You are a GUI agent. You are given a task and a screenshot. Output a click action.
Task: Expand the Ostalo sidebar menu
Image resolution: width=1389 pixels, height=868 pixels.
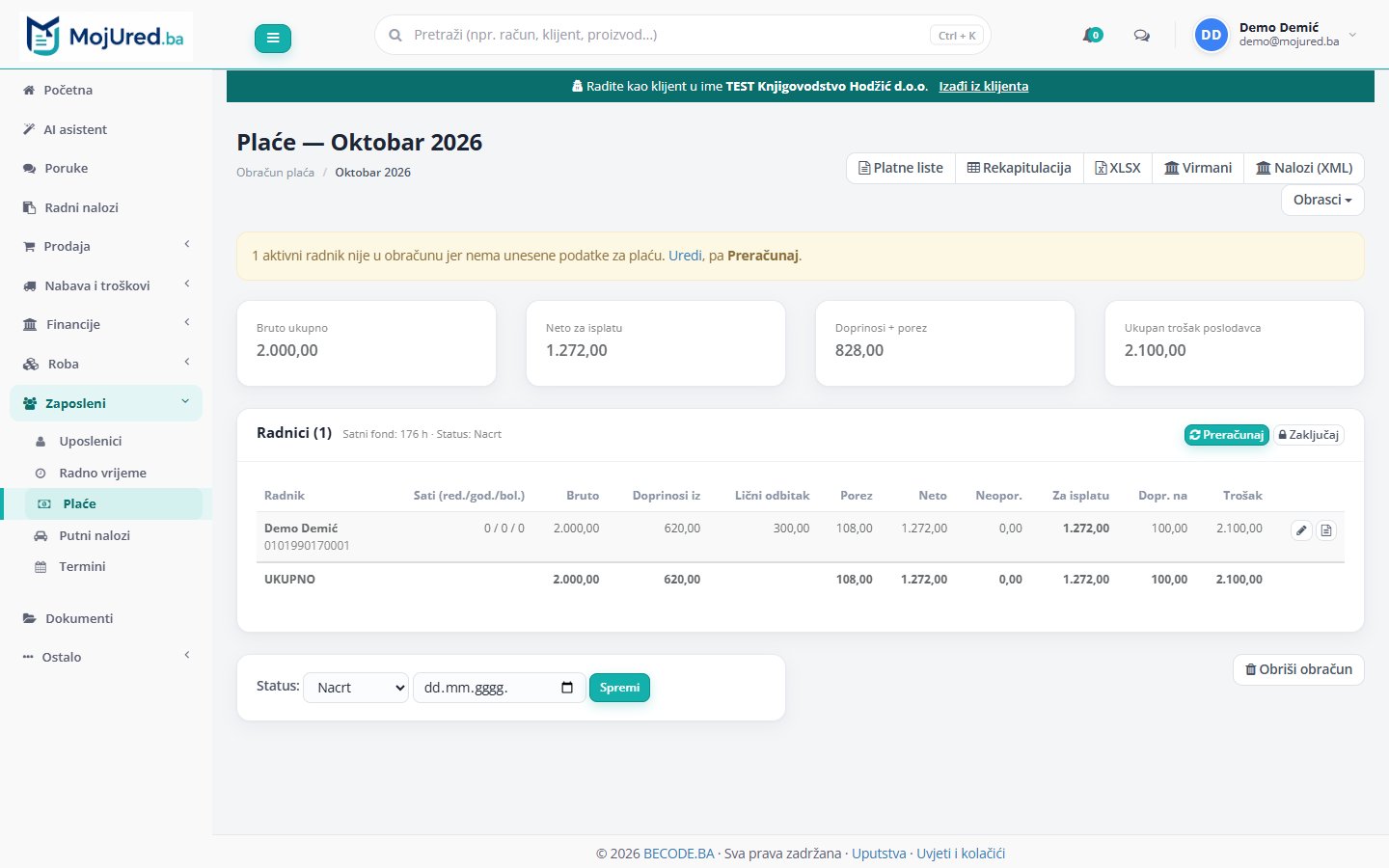(x=106, y=657)
